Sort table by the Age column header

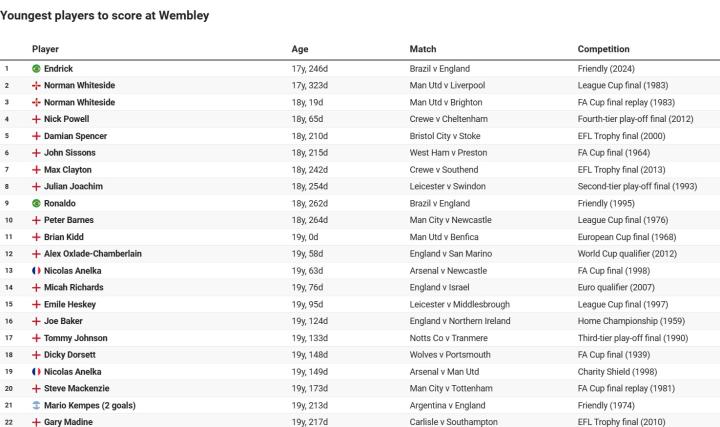pos(300,49)
